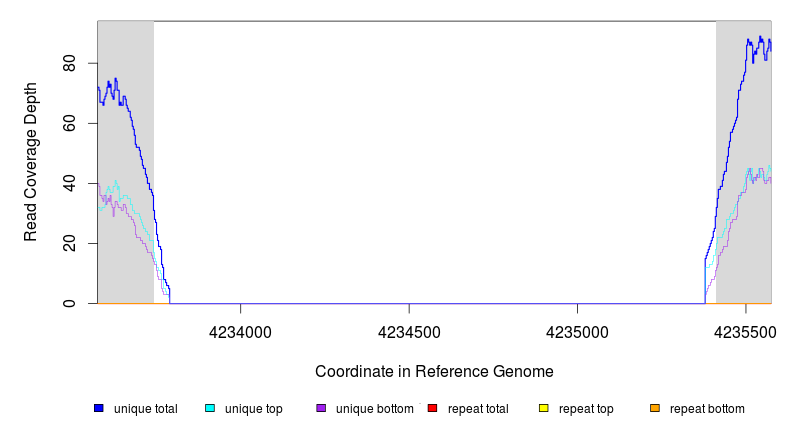Click the 4234000 x-axis tick label

coord(241,332)
